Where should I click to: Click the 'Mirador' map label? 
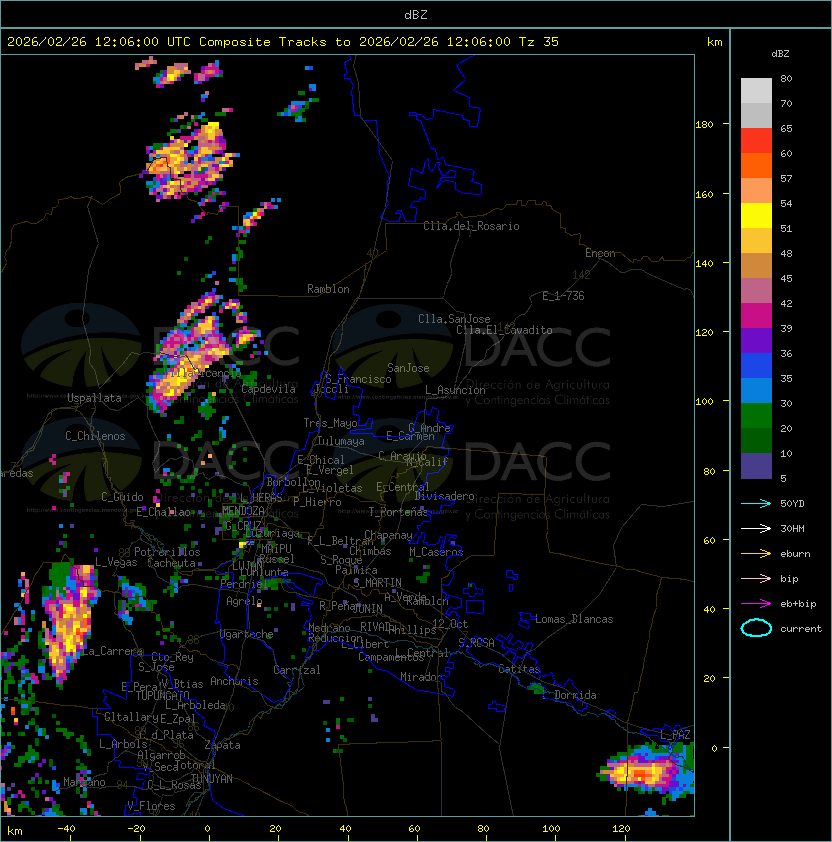tap(421, 677)
